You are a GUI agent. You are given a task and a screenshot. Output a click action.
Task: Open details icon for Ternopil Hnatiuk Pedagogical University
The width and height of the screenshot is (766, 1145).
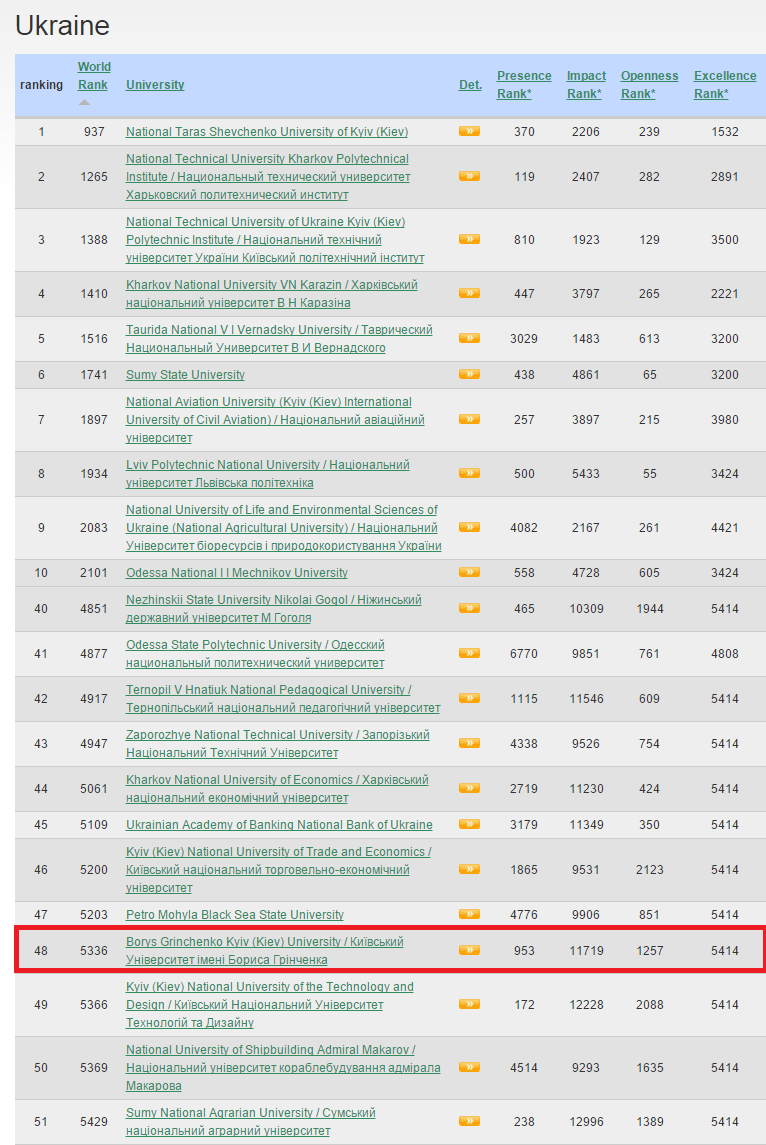pos(469,698)
